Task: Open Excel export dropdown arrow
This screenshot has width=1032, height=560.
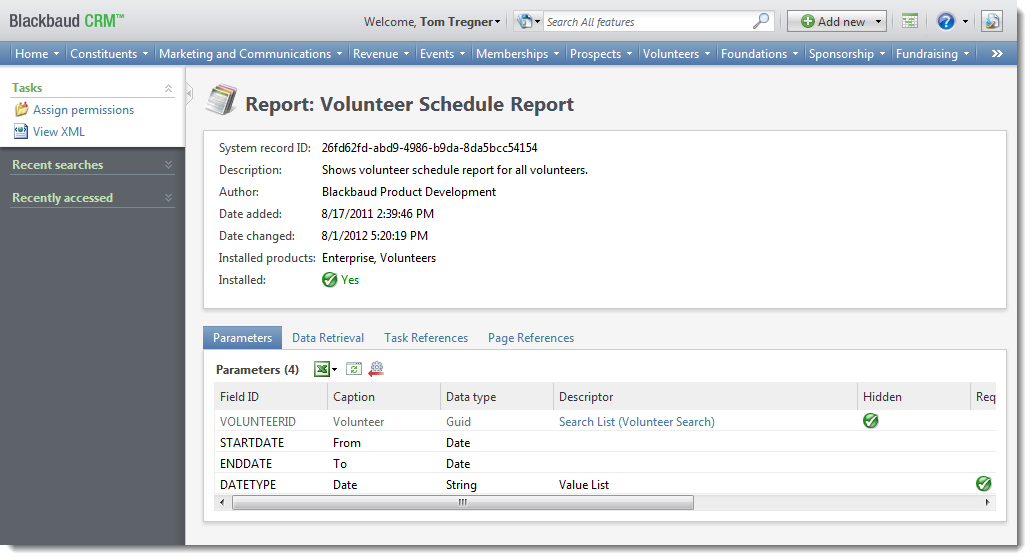Action: (334, 370)
